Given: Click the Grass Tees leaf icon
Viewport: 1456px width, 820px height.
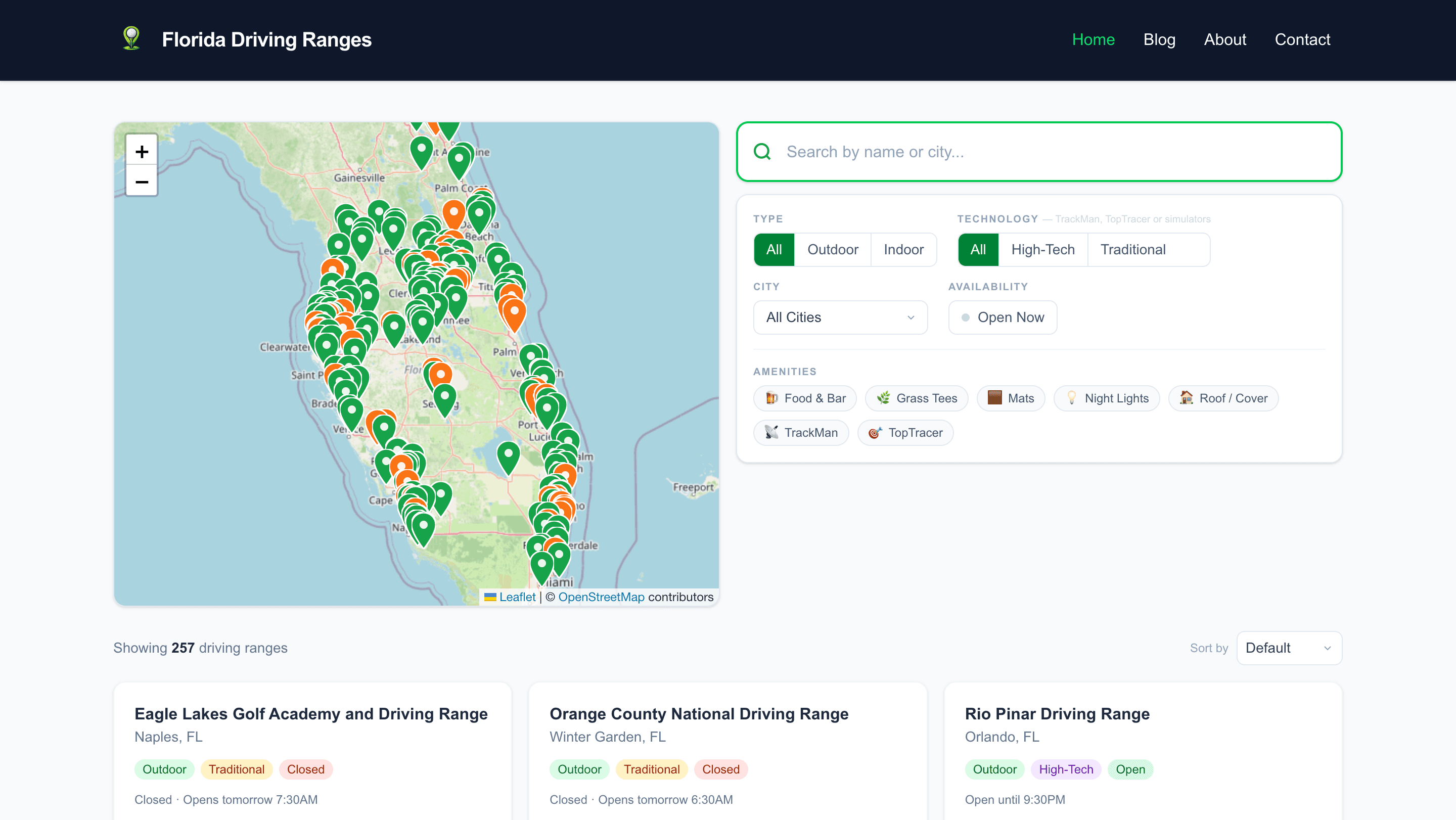Looking at the screenshot, I should tap(883, 398).
